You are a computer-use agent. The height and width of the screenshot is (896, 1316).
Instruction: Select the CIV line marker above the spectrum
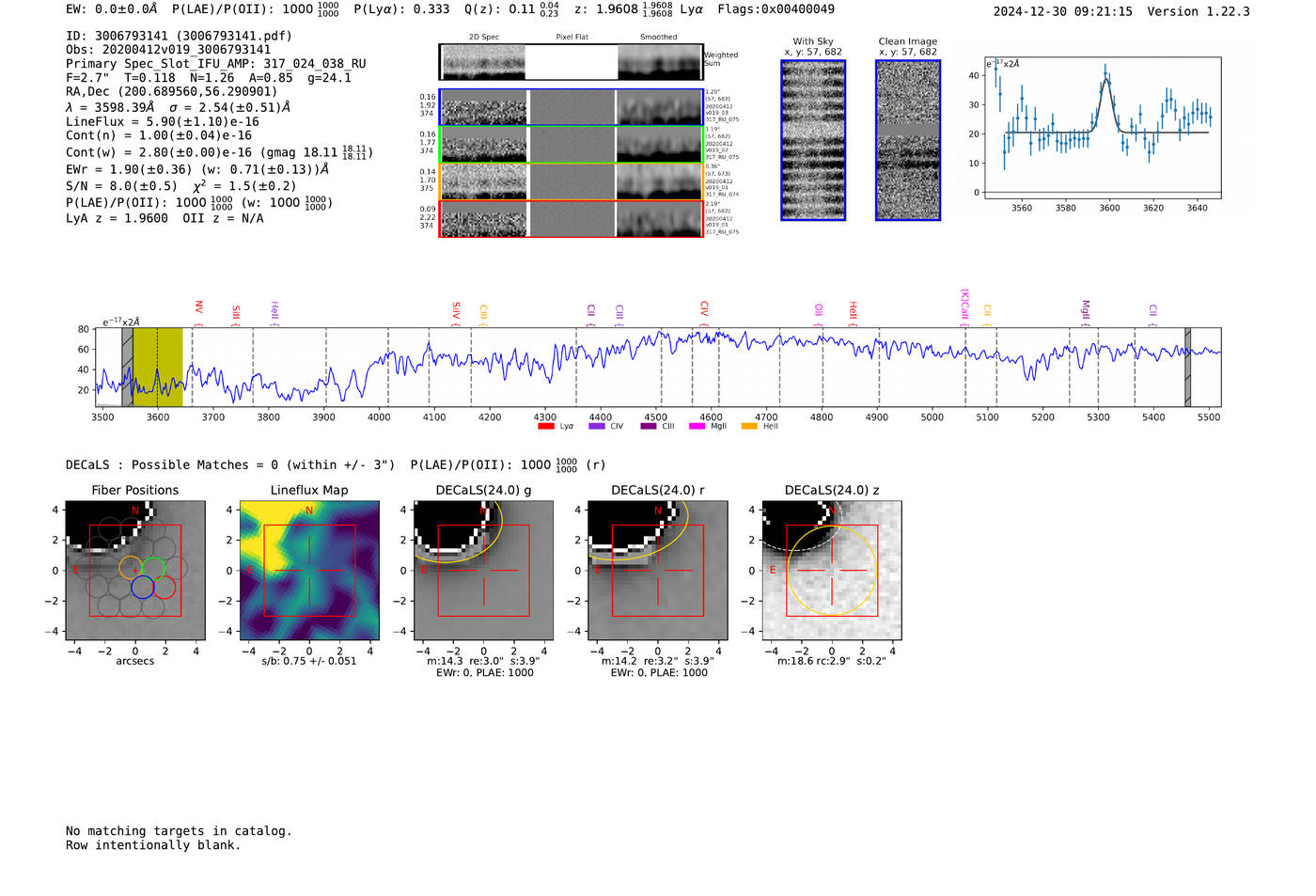[x=704, y=307]
